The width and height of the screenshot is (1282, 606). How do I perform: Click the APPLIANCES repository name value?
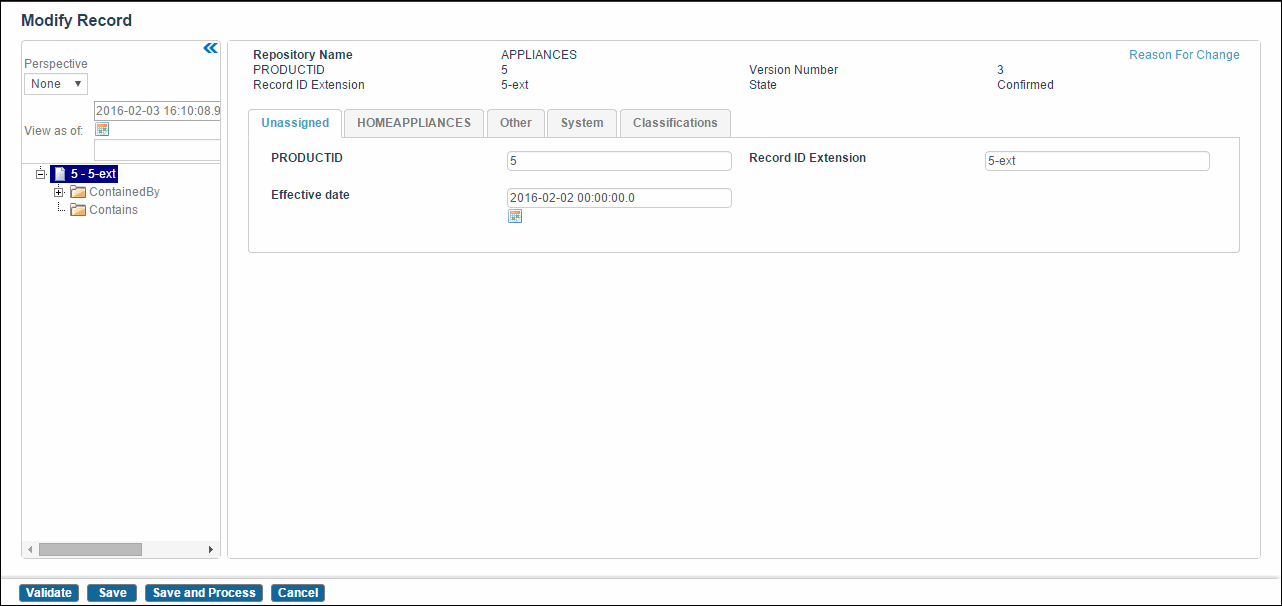[x=539, y=55]
